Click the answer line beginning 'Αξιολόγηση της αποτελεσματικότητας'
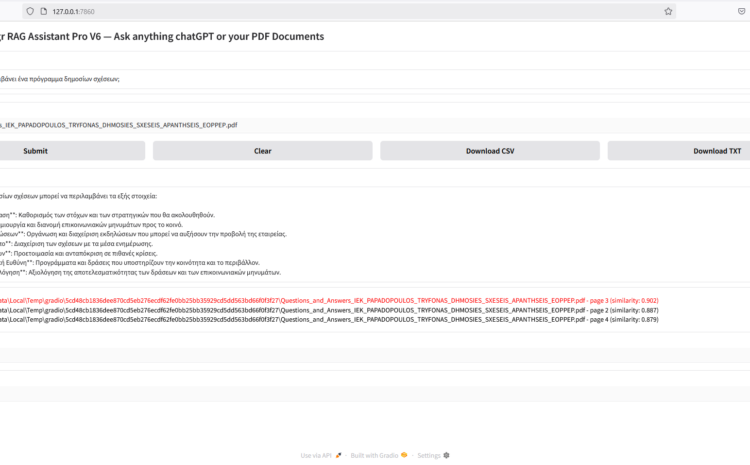Viewport: 750px width, 465px height. coord(141,272)
